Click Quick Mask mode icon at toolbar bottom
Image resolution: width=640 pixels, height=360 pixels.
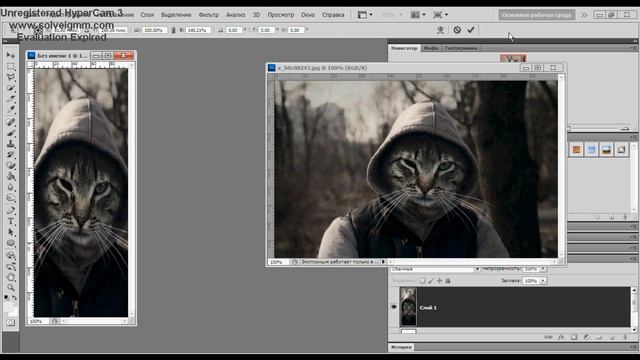coord(11,323)
